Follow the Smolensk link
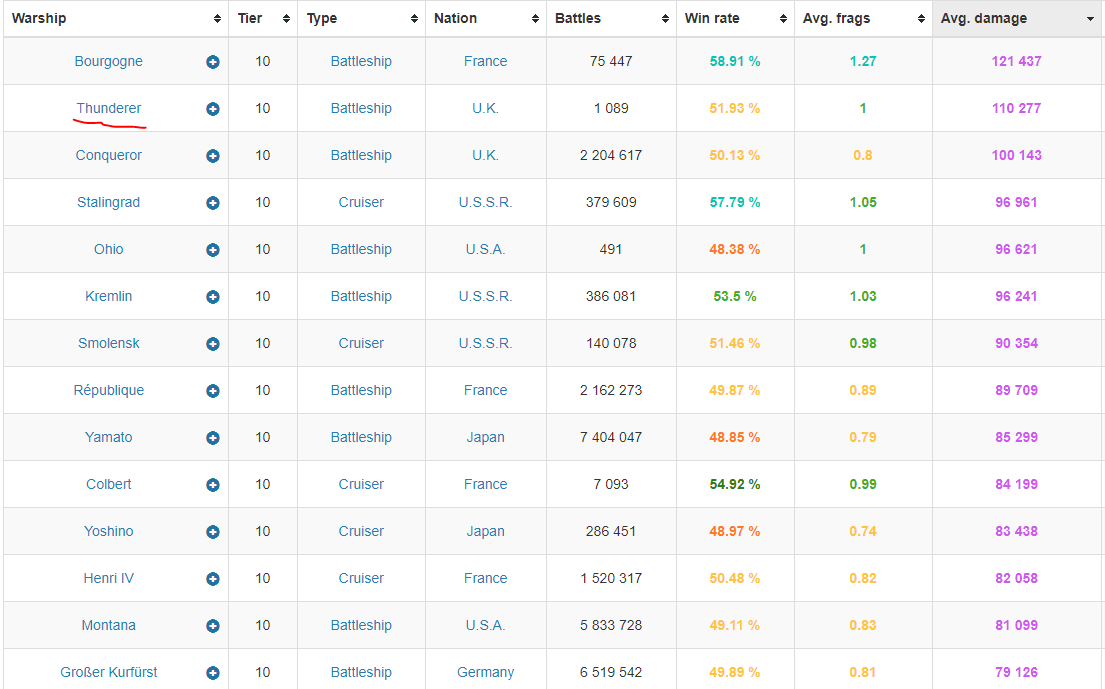Viewport: 1105px width, 689px height. [x=109, y=343]
